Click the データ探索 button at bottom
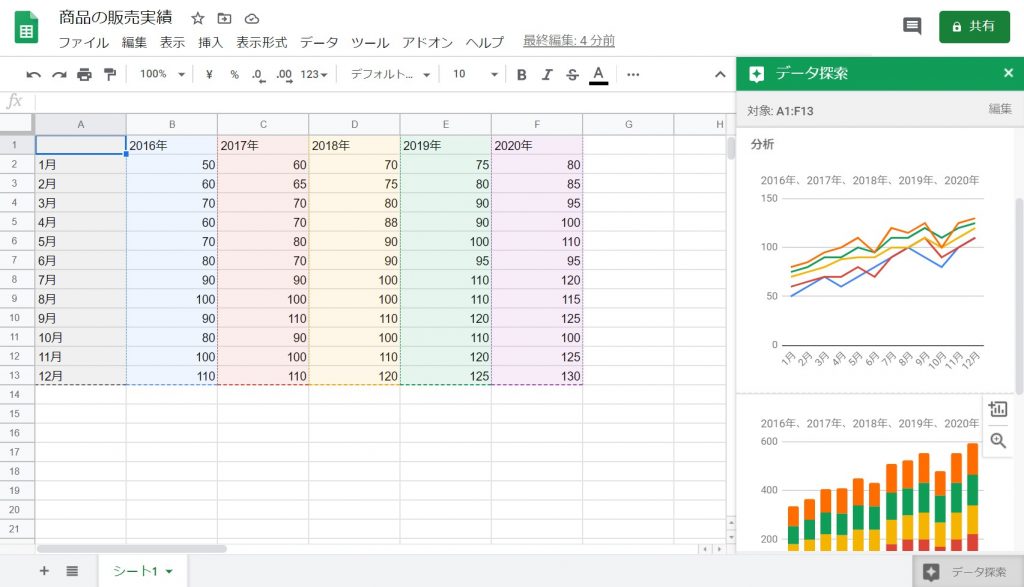This screenshot has height=587, width=1024. click(x=968, y=572)
